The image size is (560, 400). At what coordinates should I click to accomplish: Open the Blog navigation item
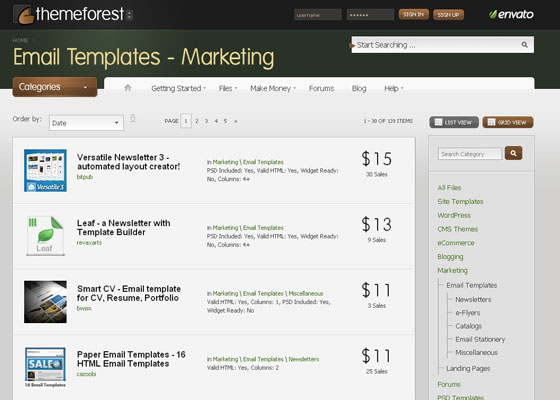click(359, 88)
